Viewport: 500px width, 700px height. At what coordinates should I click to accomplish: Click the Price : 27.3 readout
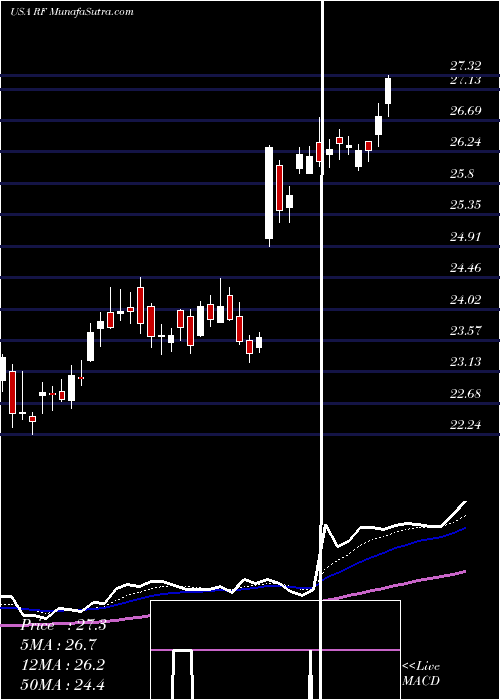(63, 625)
